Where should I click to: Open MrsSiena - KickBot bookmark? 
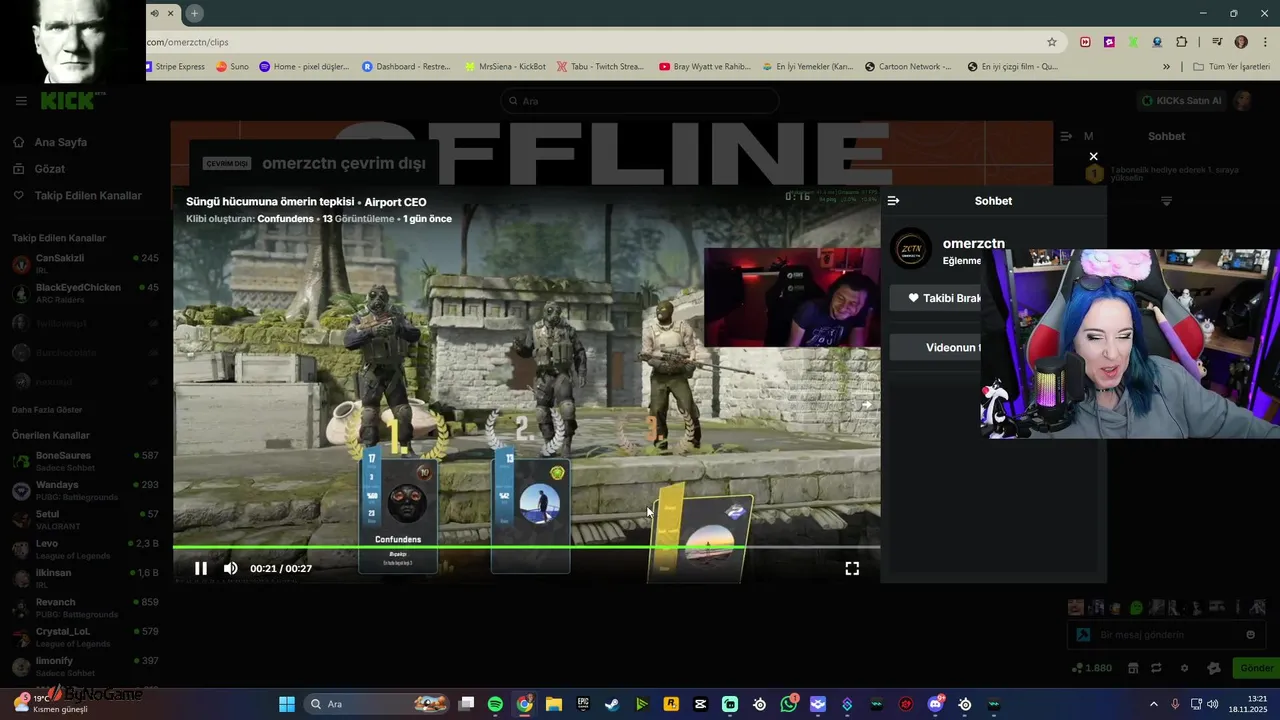pyautogui.click(x=506, y=67)
